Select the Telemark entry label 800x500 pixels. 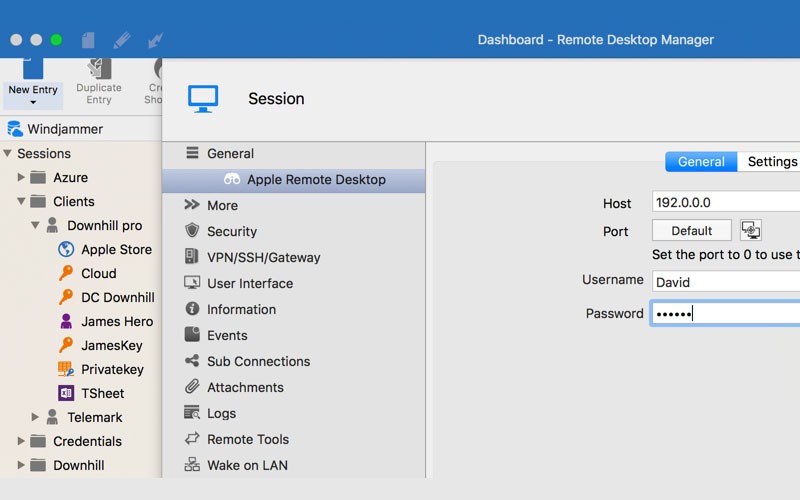tap(94, 417)
